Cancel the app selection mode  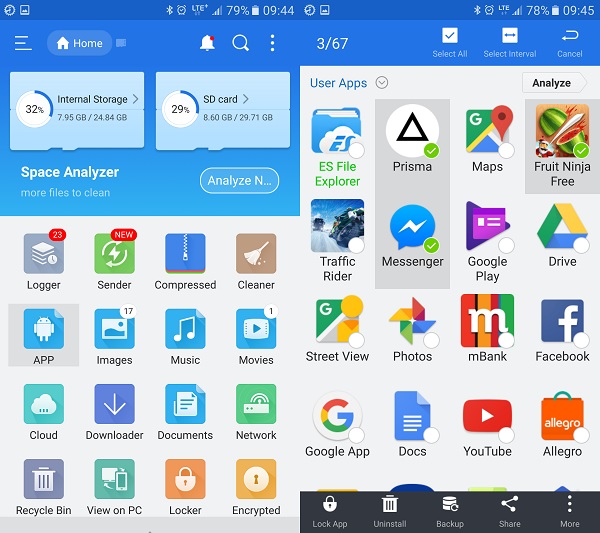569,42
